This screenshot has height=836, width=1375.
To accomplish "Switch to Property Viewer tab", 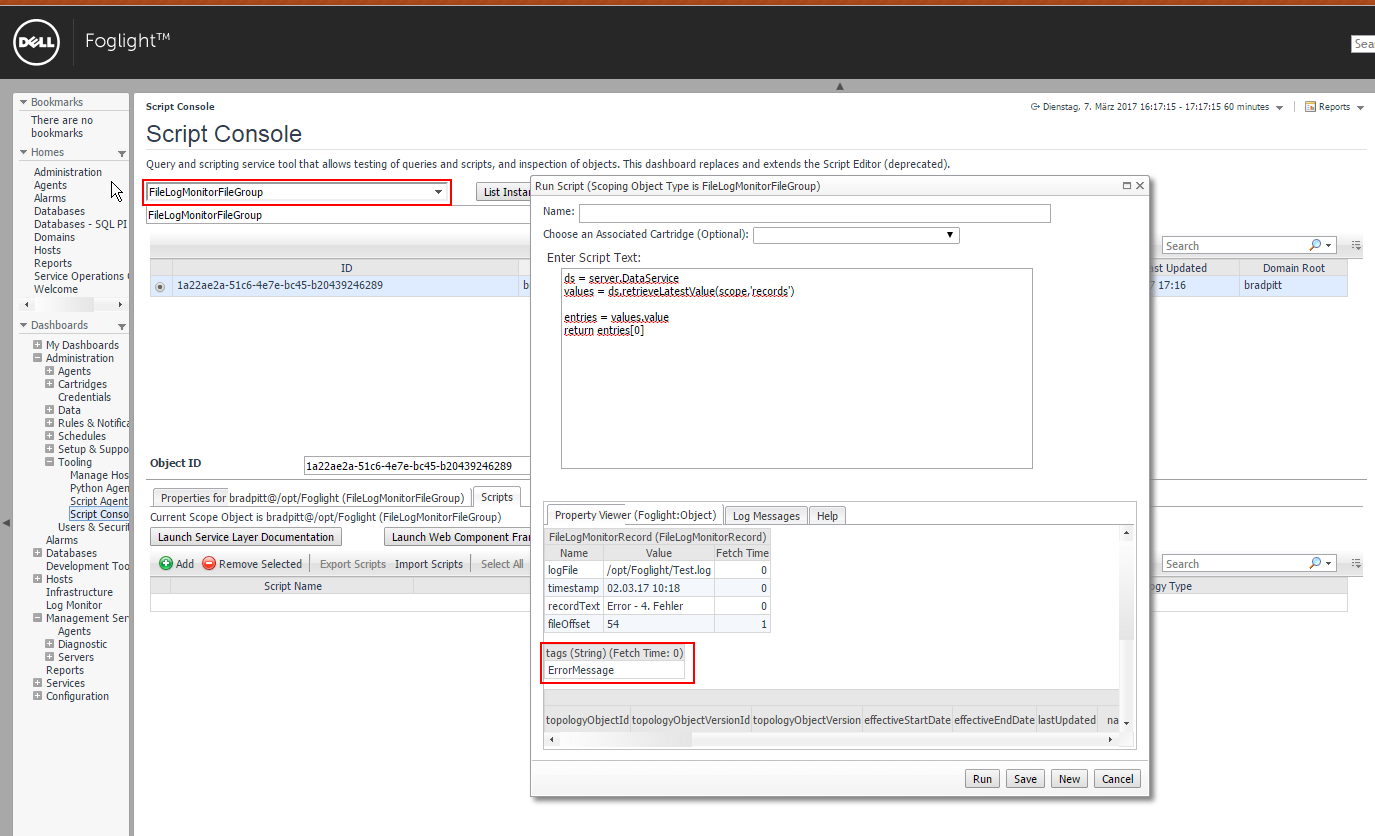I will (x=635, y=515).
